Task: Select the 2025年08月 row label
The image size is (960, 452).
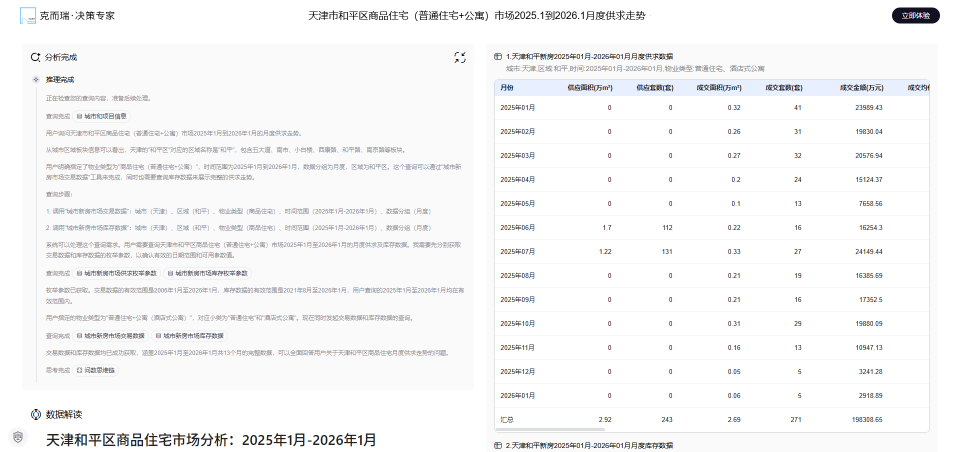Action: [517, 276]
